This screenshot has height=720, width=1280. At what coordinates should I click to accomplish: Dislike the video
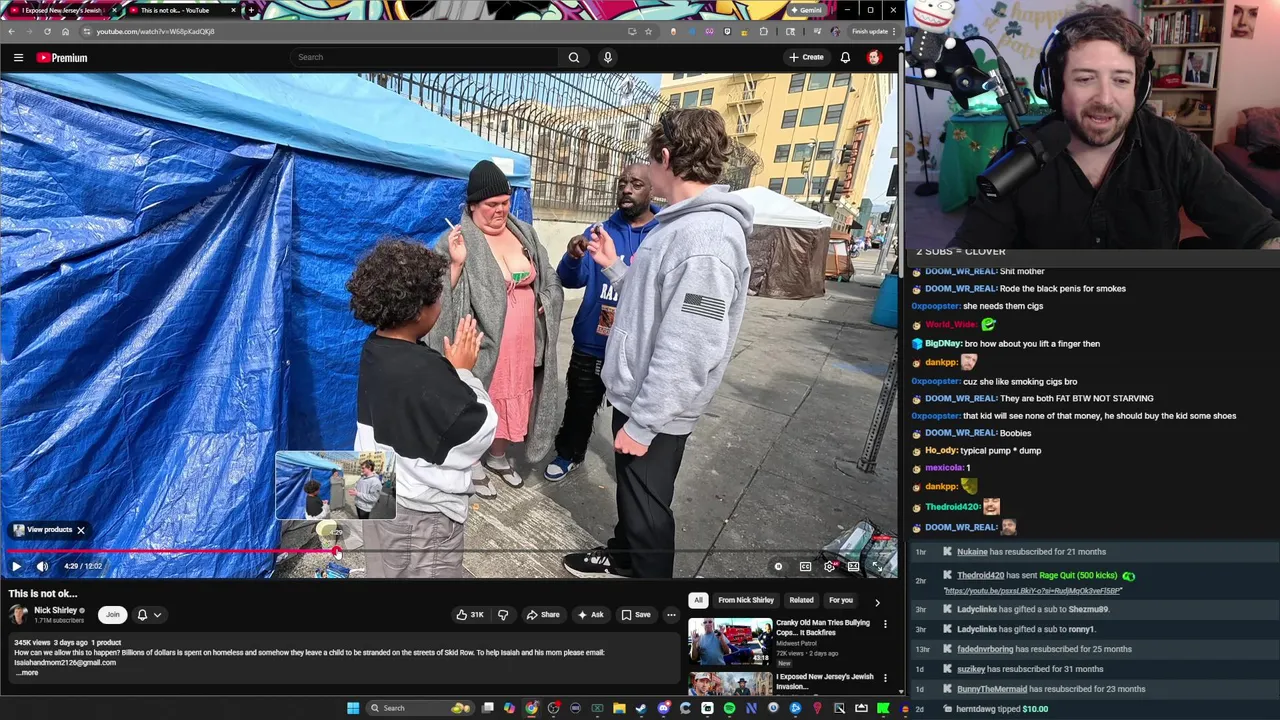pos(503,615)
